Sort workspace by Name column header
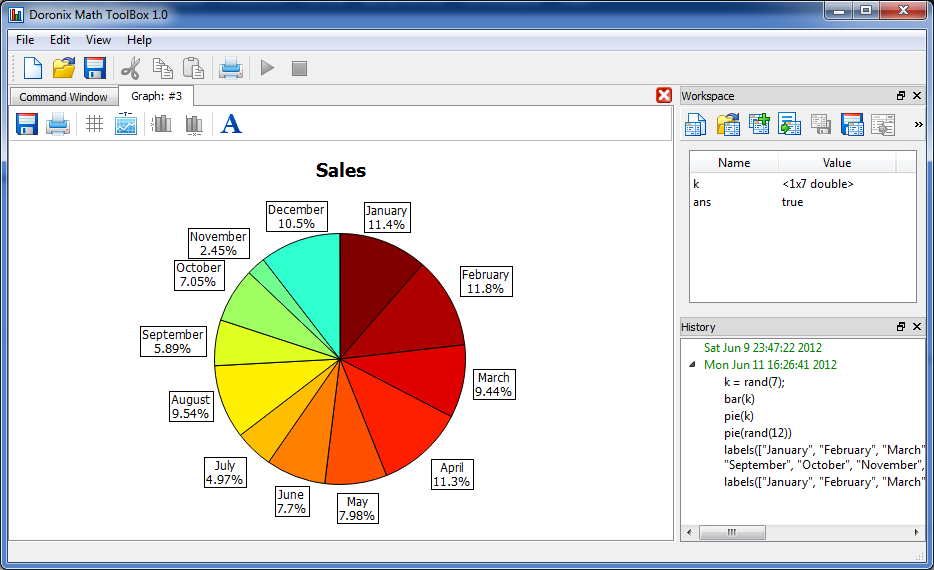Viewport: 934px width, 570px height. coord(734,163)
